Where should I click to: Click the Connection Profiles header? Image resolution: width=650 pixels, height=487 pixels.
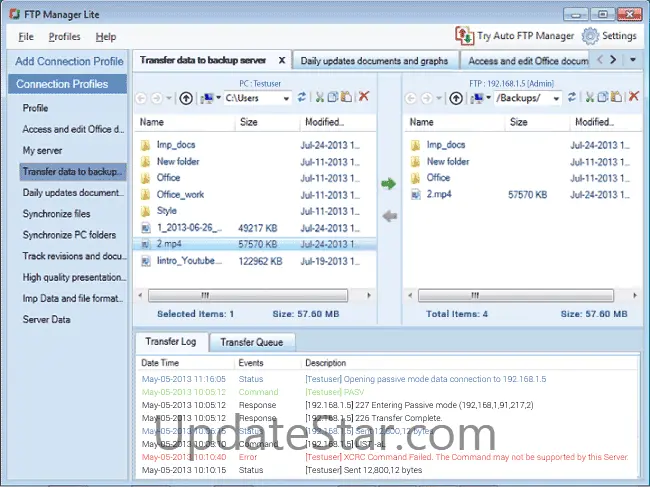pyautogui.click(x=68, y=84)
